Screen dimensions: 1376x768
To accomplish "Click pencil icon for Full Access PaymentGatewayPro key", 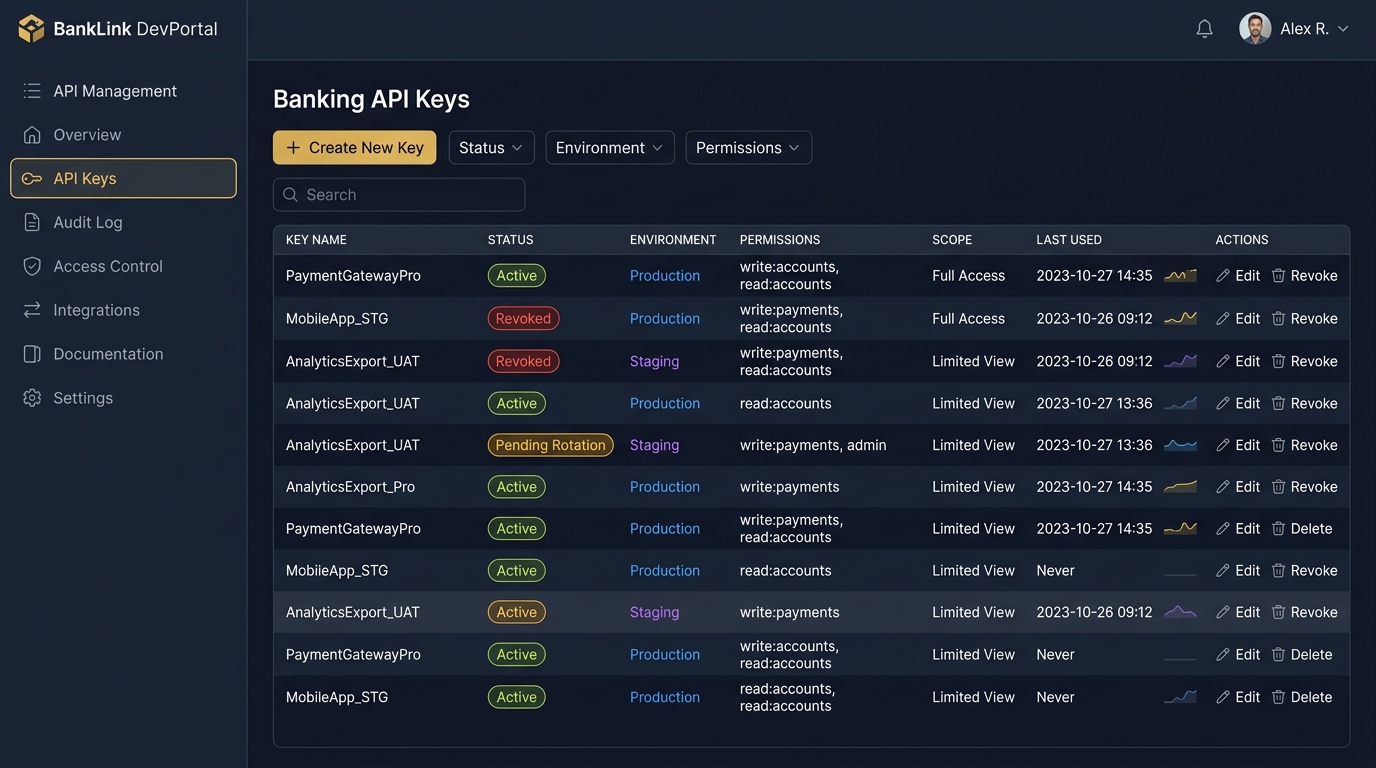I will pos(1223,276).
